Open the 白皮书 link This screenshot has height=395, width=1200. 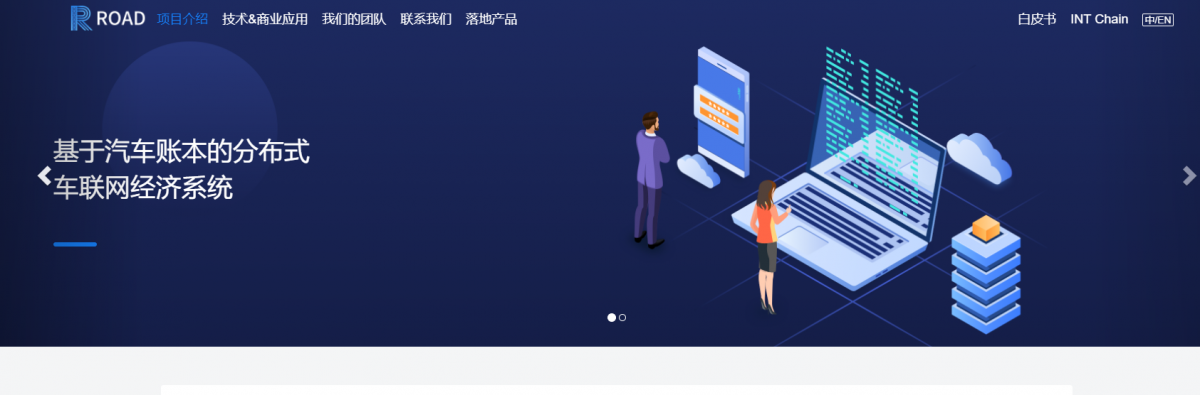(1036, 19)
